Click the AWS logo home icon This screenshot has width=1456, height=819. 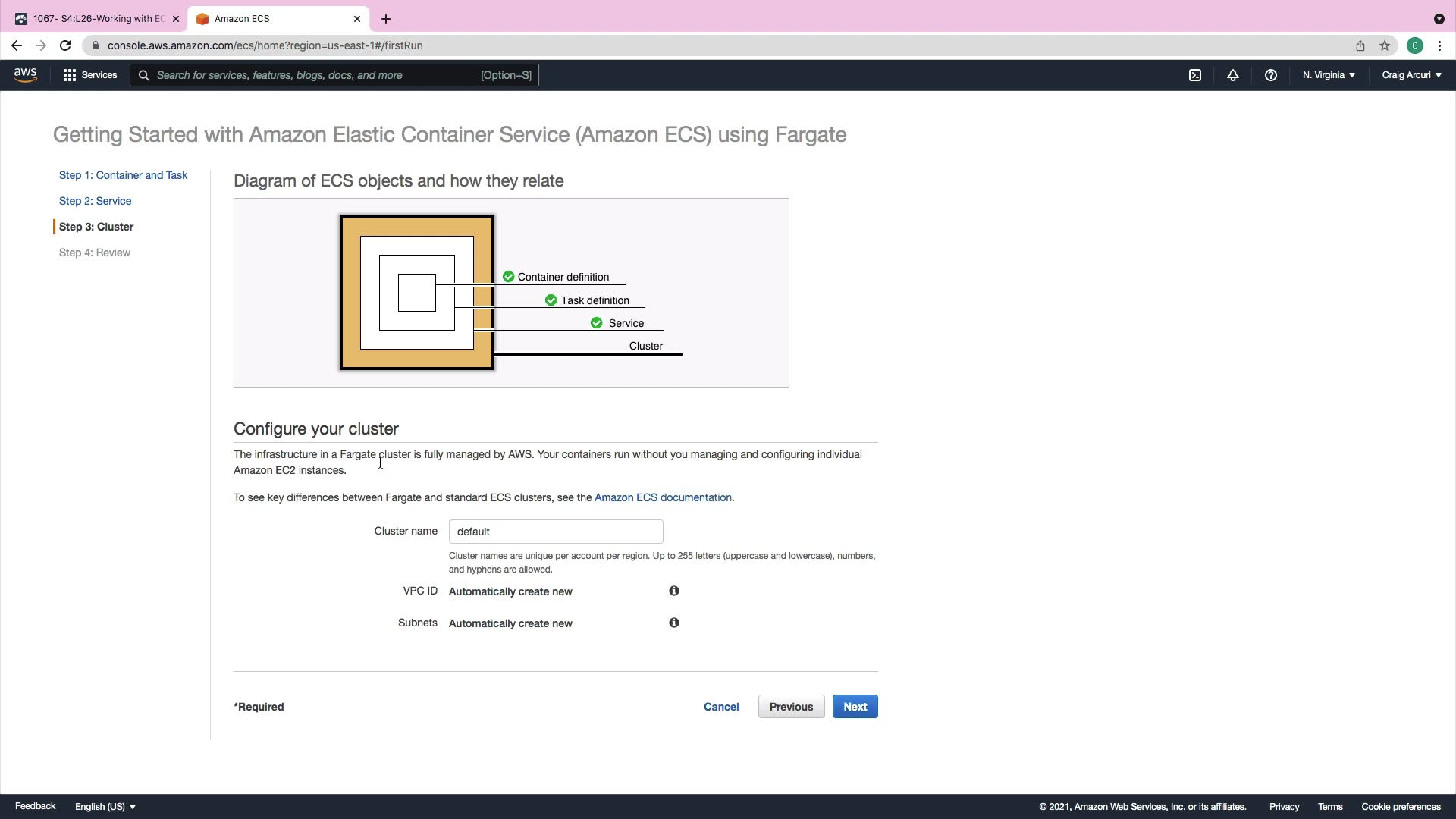coord(25,75)
